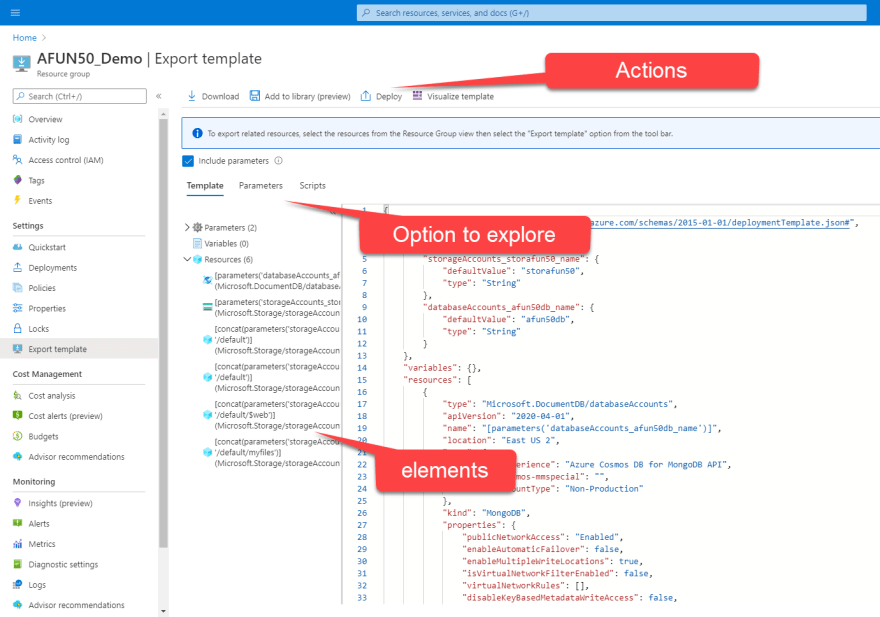Click the Metrics chart icon
The height and width of the screenshot is (617, 880).
pyautogui.click(x=17, y=543)
